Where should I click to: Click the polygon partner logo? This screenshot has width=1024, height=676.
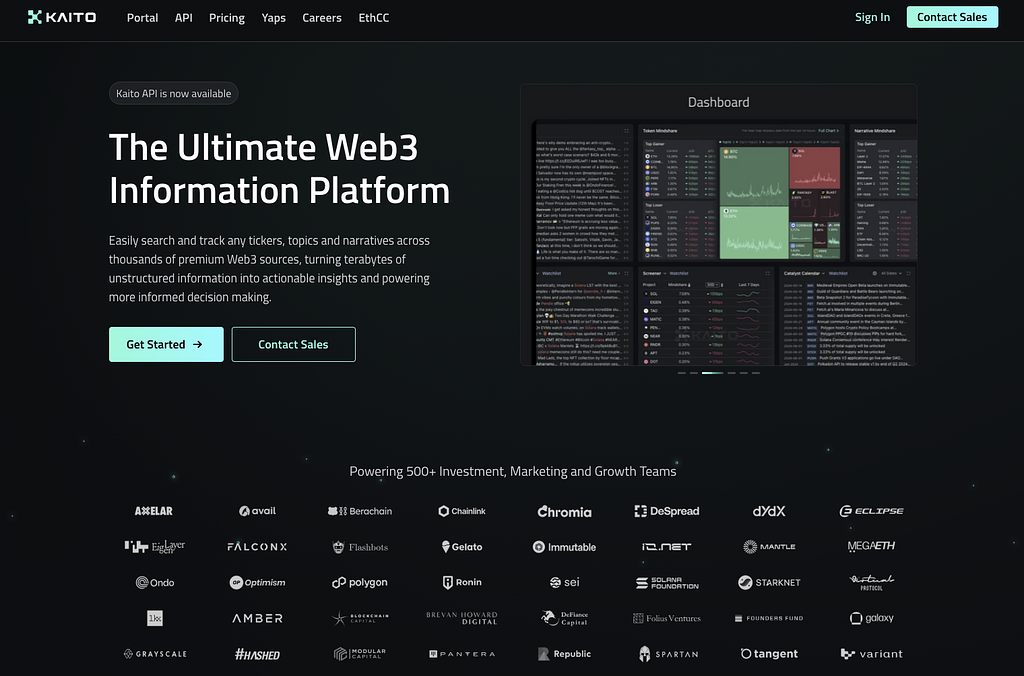(x=359, y=582)
